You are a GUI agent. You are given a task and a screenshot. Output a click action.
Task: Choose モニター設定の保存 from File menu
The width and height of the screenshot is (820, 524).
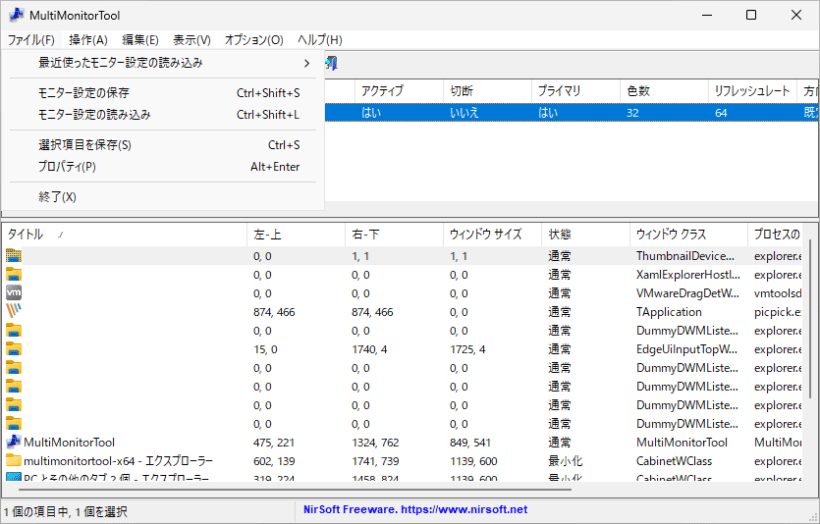(x=163, y=93)
